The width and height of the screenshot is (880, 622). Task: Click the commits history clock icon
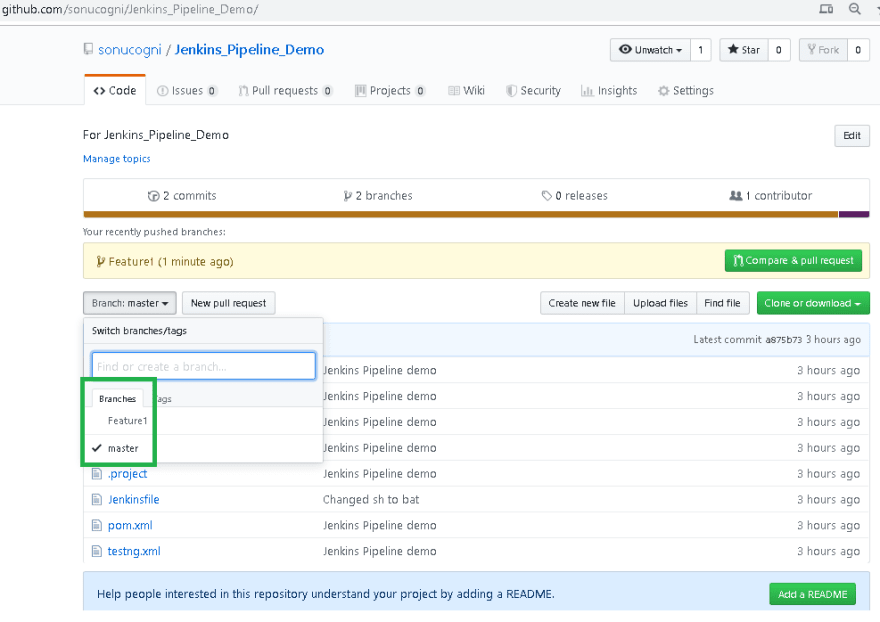point(153,196)
